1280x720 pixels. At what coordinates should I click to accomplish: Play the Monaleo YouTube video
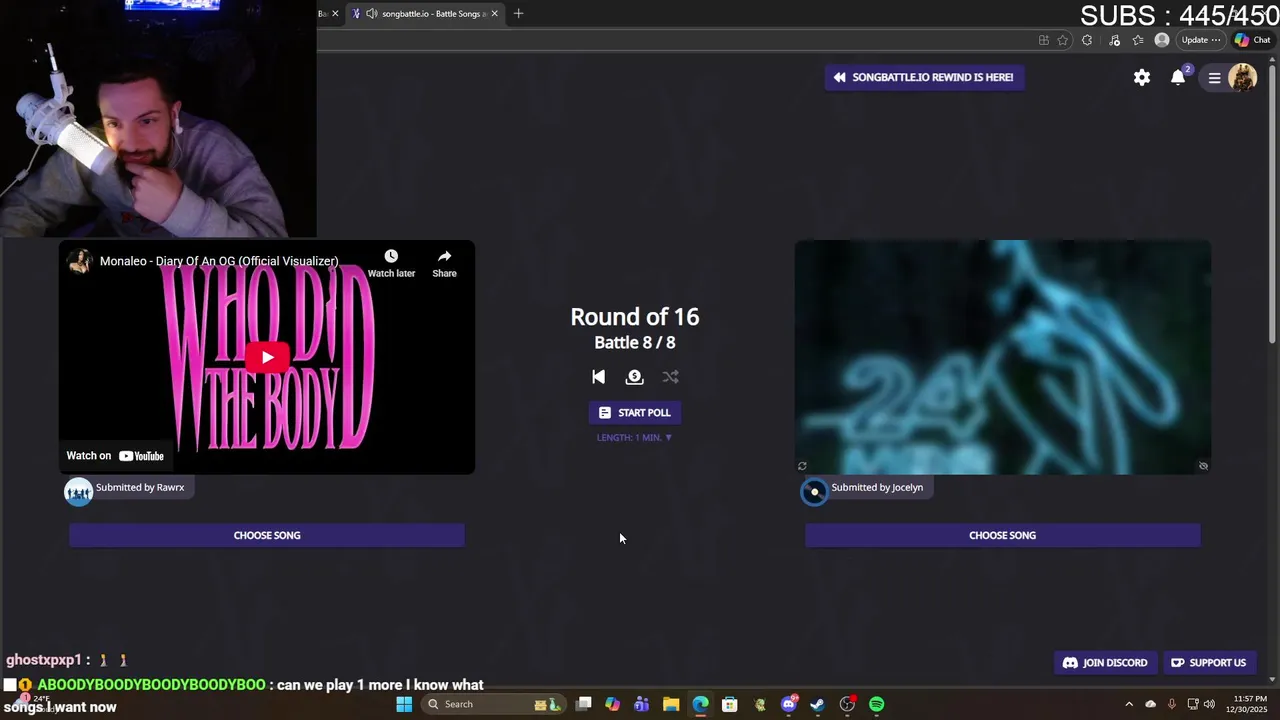pyautogui.click(x=267, y=357)
